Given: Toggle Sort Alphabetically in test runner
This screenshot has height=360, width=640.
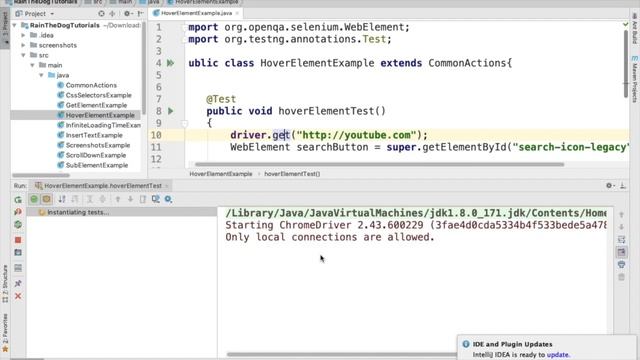Looking at the screenshot, I should point(62,199).
